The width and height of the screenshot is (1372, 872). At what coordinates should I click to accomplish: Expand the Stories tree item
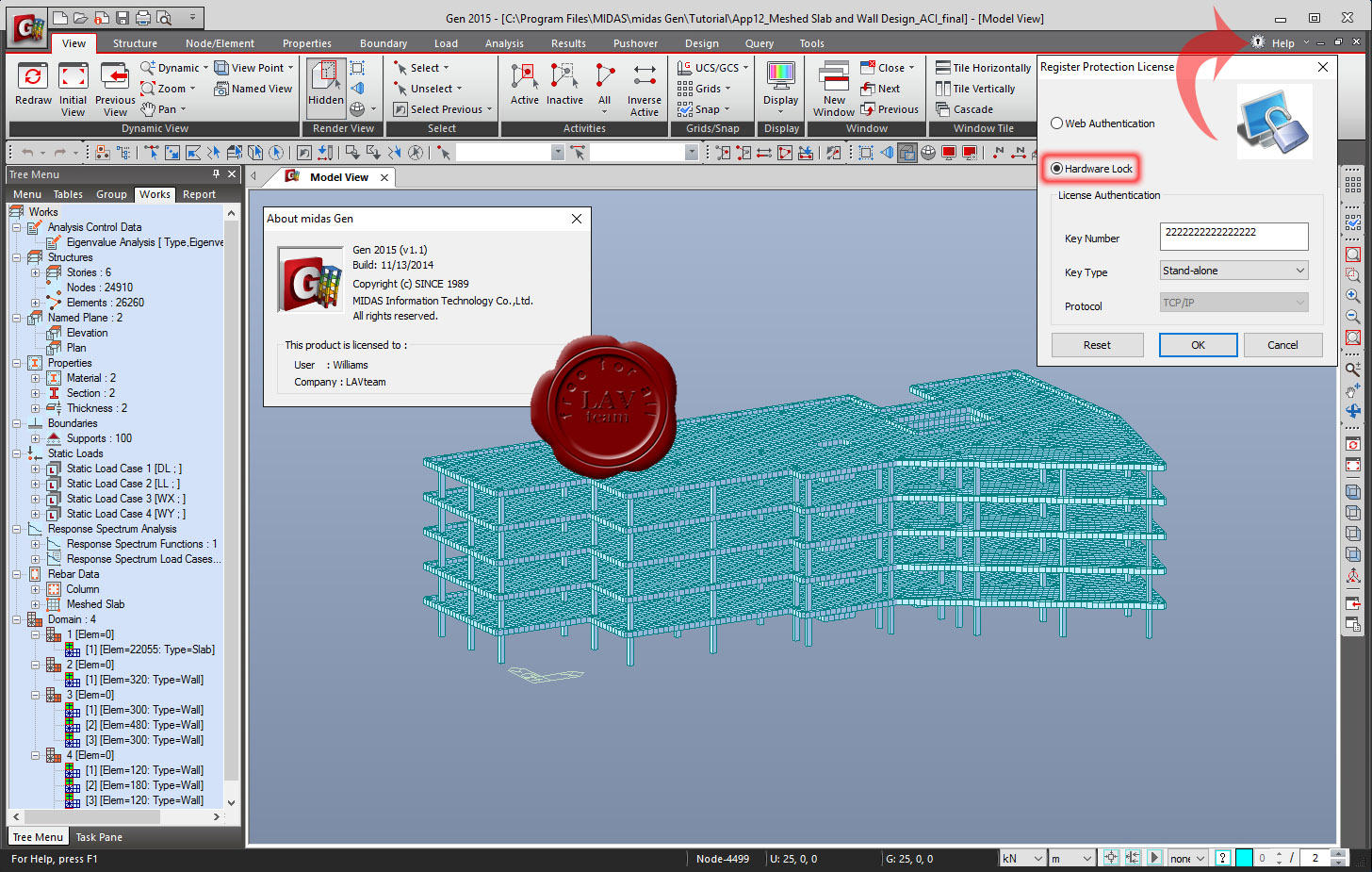pyautogui.click(x=35, y=272)
